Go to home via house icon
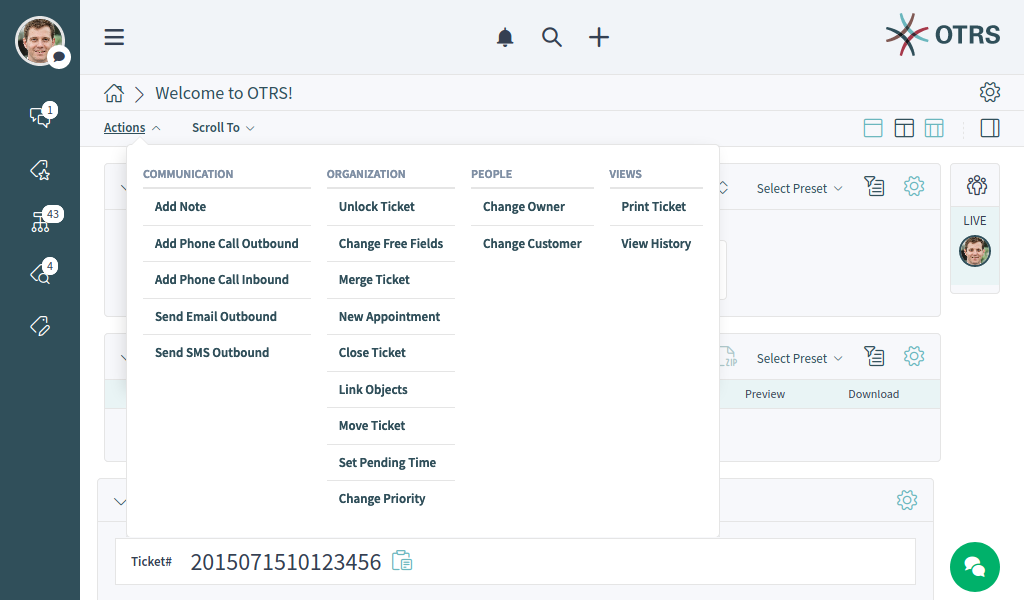This screenshot has width=1024, height=600. (114, 93)
